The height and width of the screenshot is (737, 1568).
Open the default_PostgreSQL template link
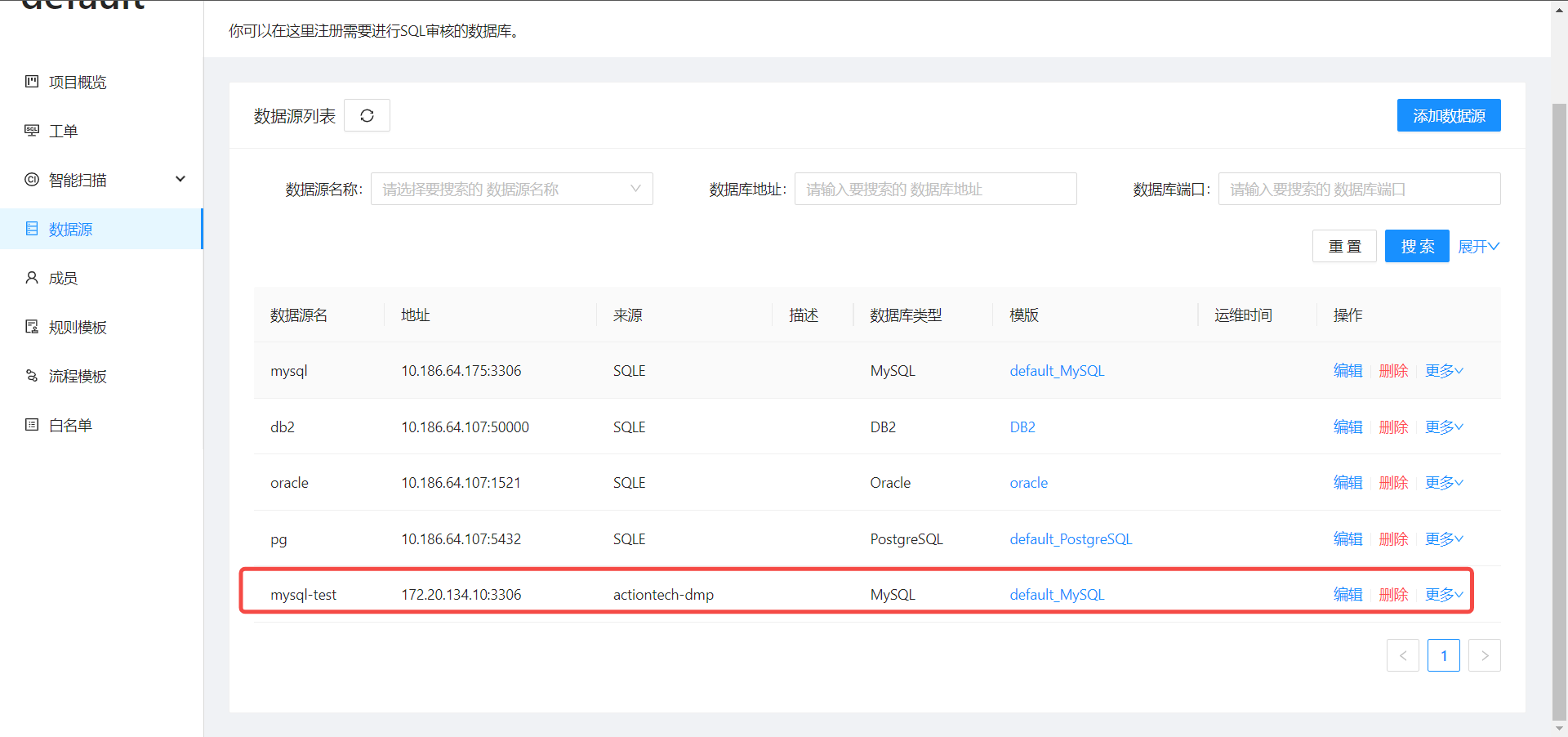coord(1071,538)
